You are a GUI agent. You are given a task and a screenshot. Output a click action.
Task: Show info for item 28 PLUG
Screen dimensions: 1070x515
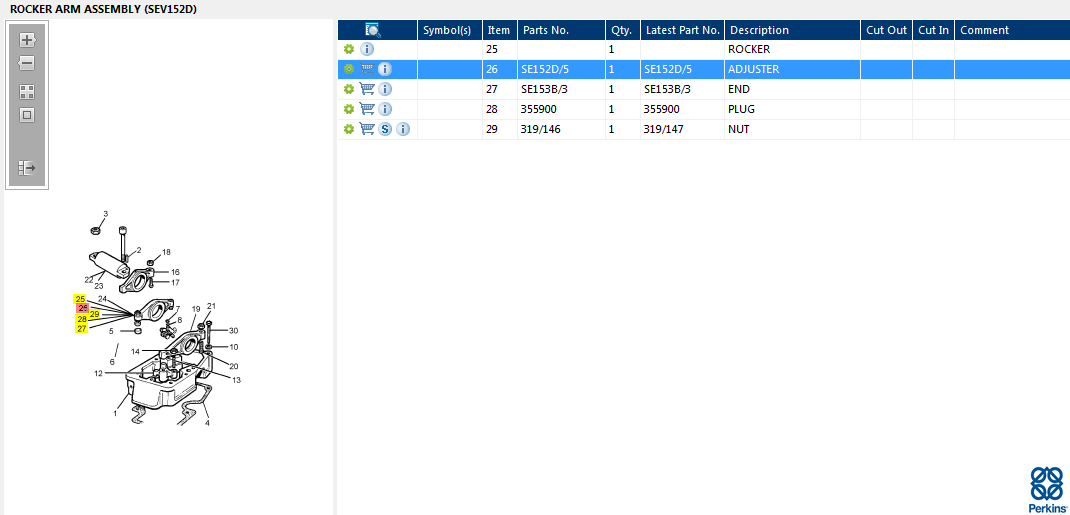click(385, 108)
